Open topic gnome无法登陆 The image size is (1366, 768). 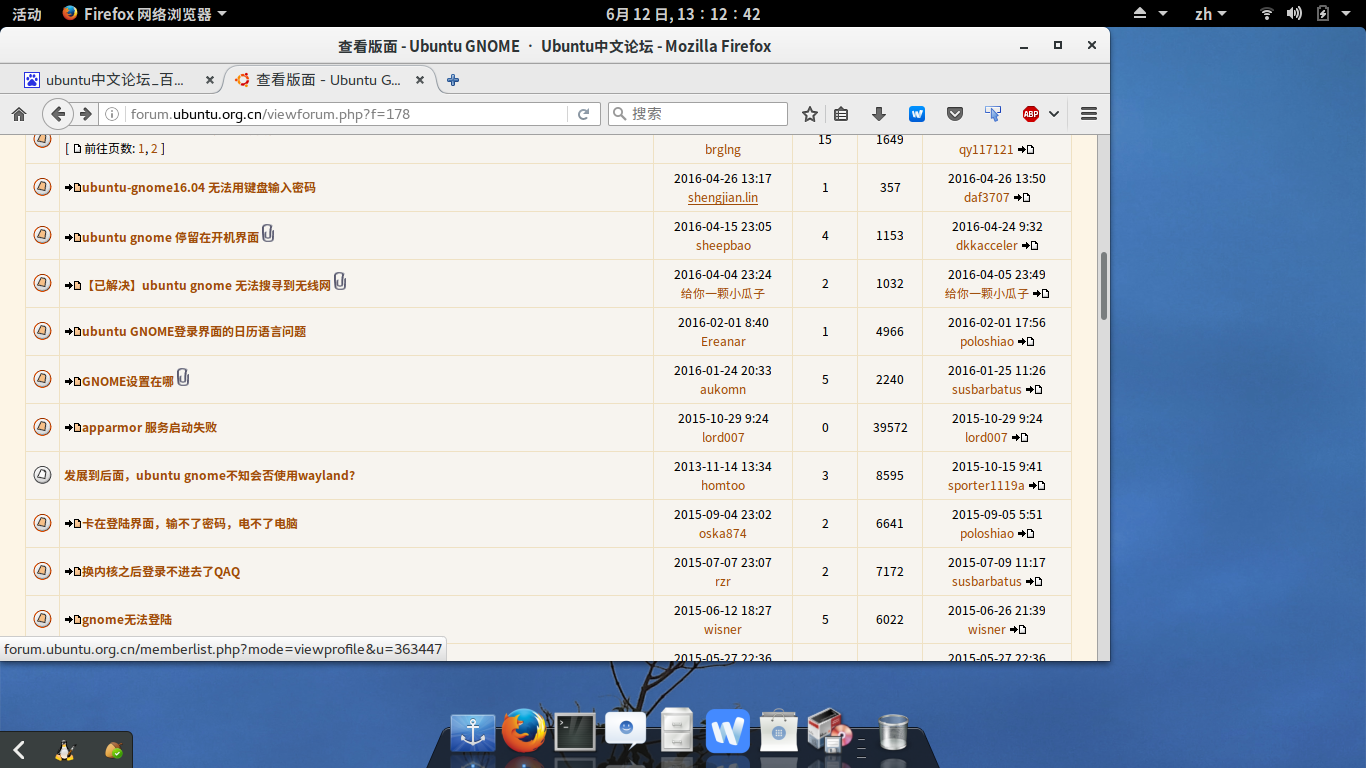[127, 619]
